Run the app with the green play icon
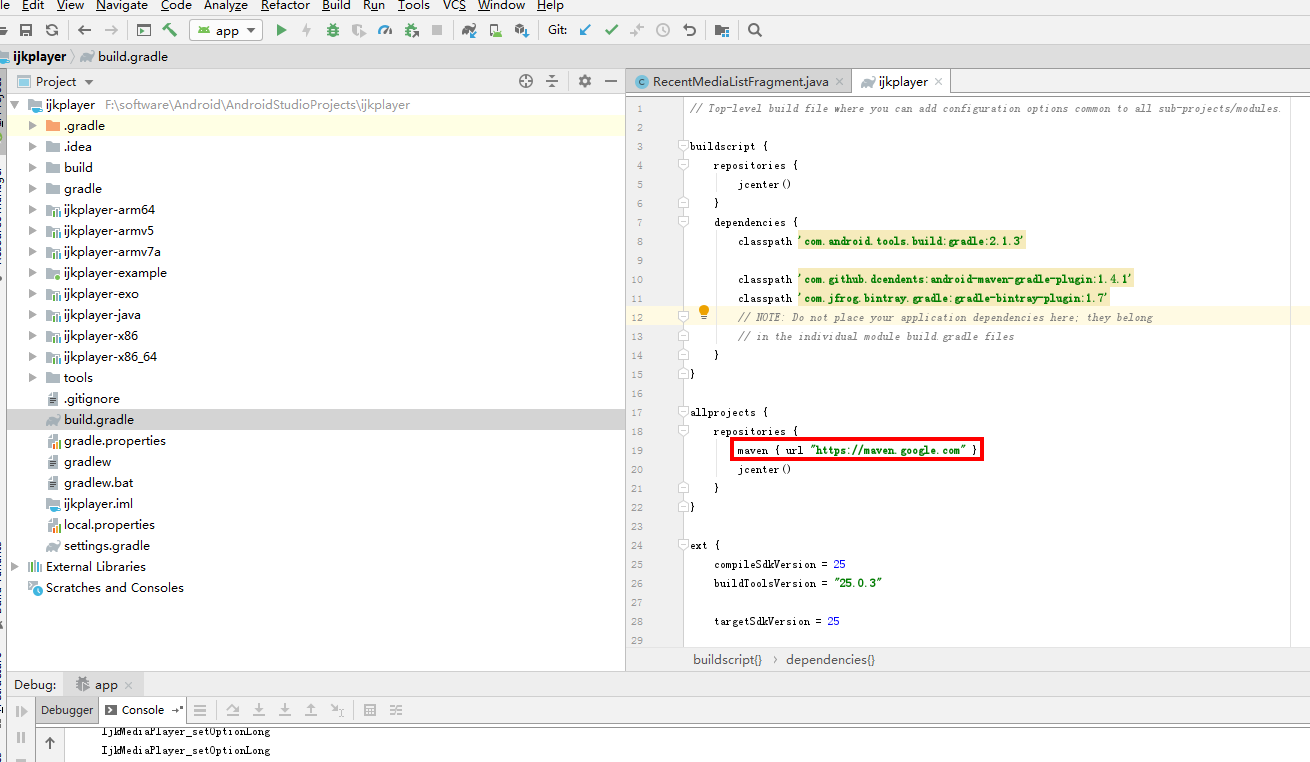This screenshot has width=1310, height=762. (281, 31)
